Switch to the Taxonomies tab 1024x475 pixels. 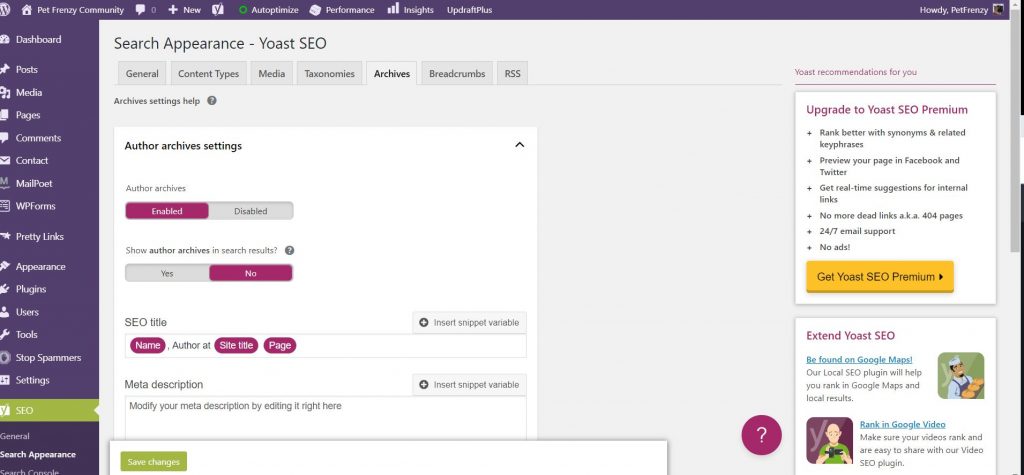coord(329,73)
